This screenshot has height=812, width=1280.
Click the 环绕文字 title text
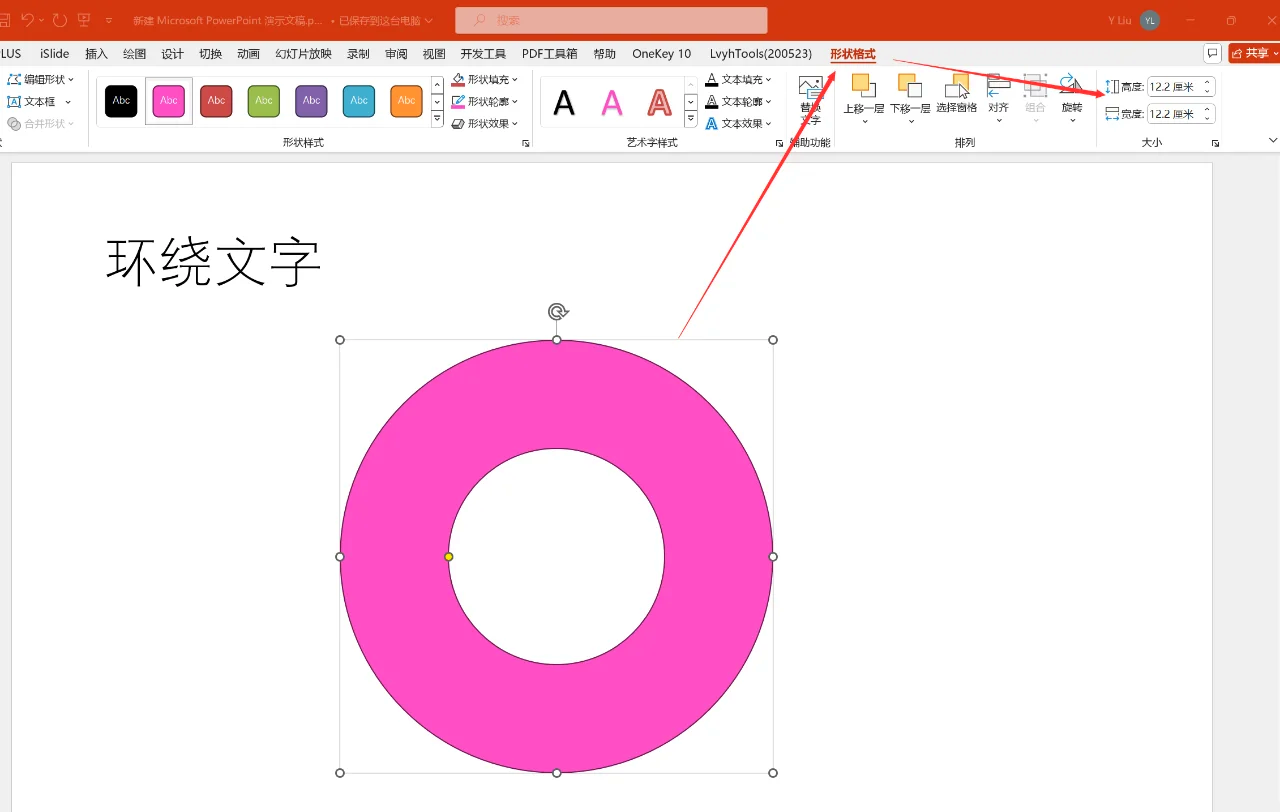click(x=214, y=263)
